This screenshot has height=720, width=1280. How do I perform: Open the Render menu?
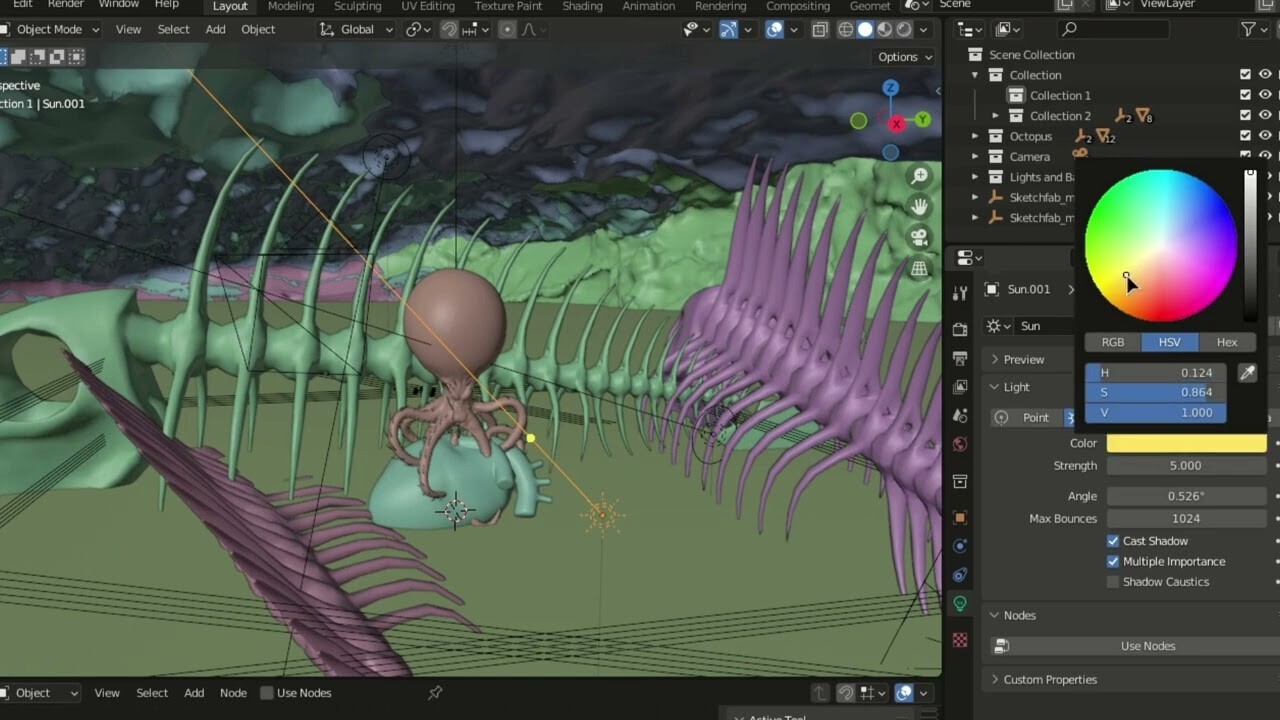65,5
